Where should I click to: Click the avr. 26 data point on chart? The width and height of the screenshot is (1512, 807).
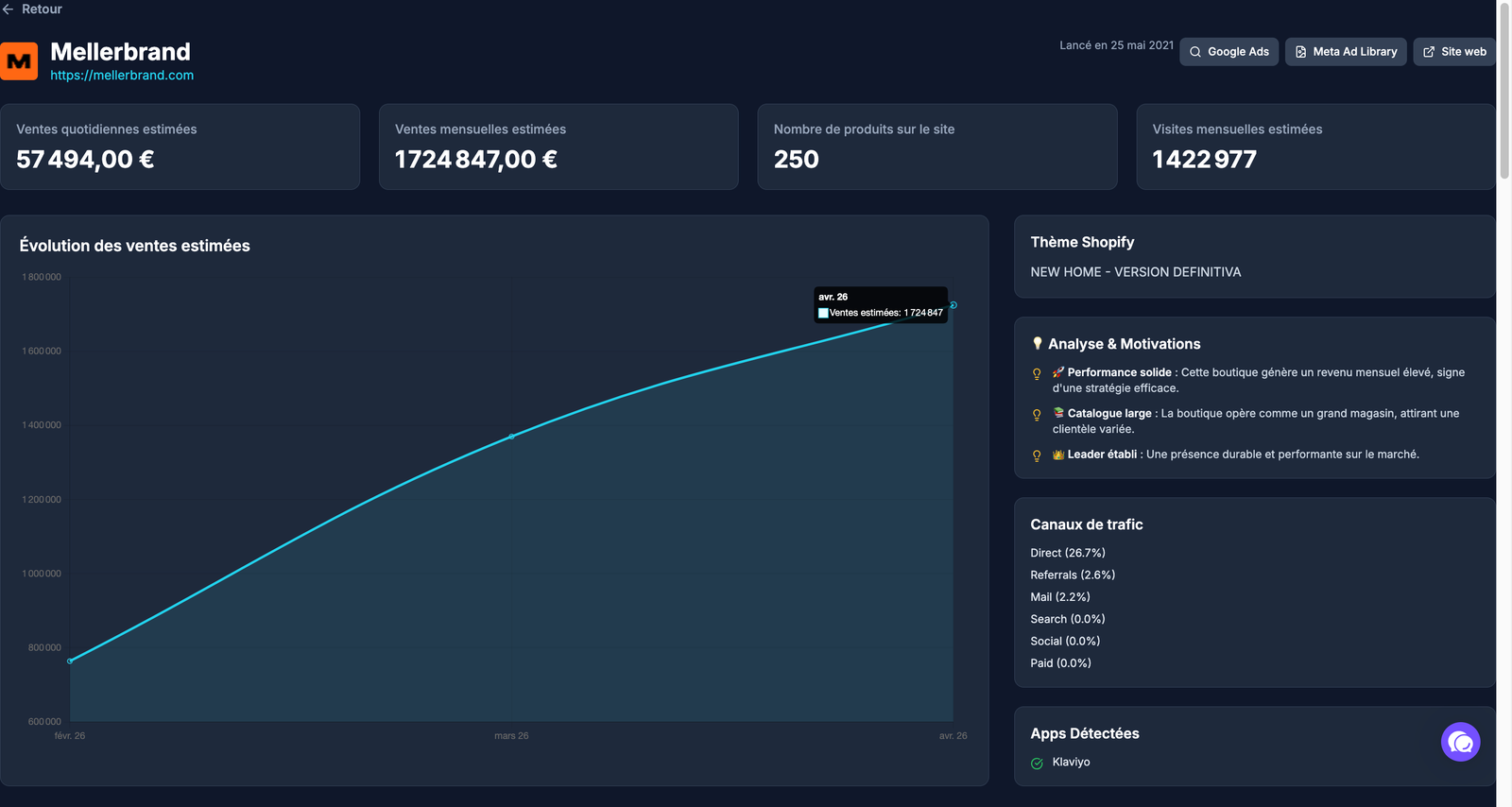[x=954, y=305]
